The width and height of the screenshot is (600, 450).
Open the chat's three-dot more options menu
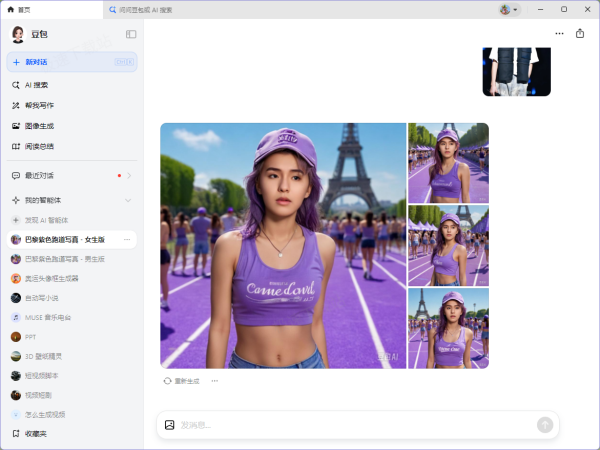559,33
